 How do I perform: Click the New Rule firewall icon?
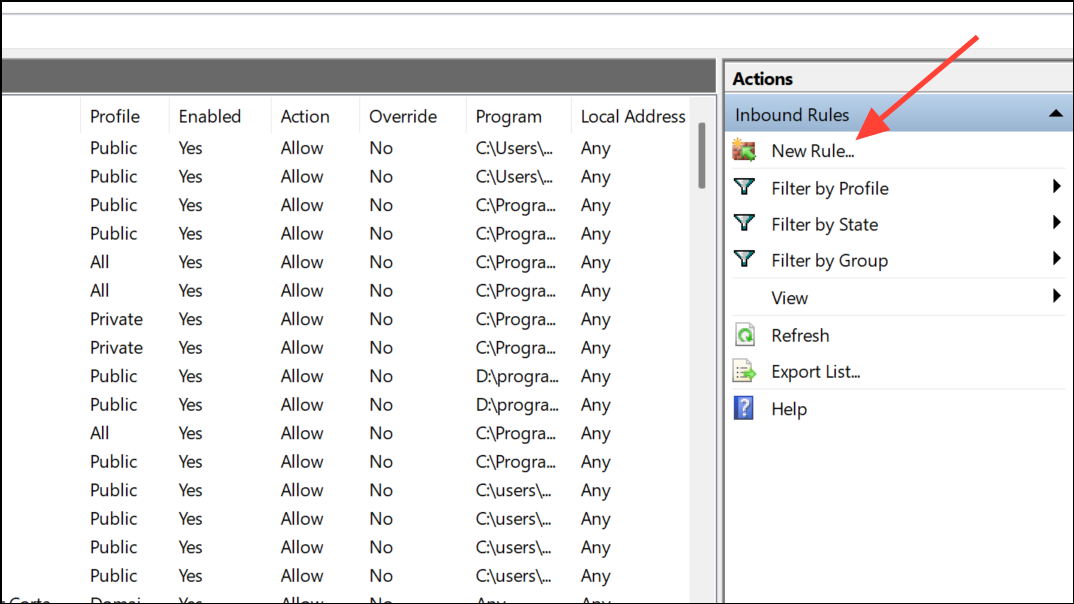(744, 151)
